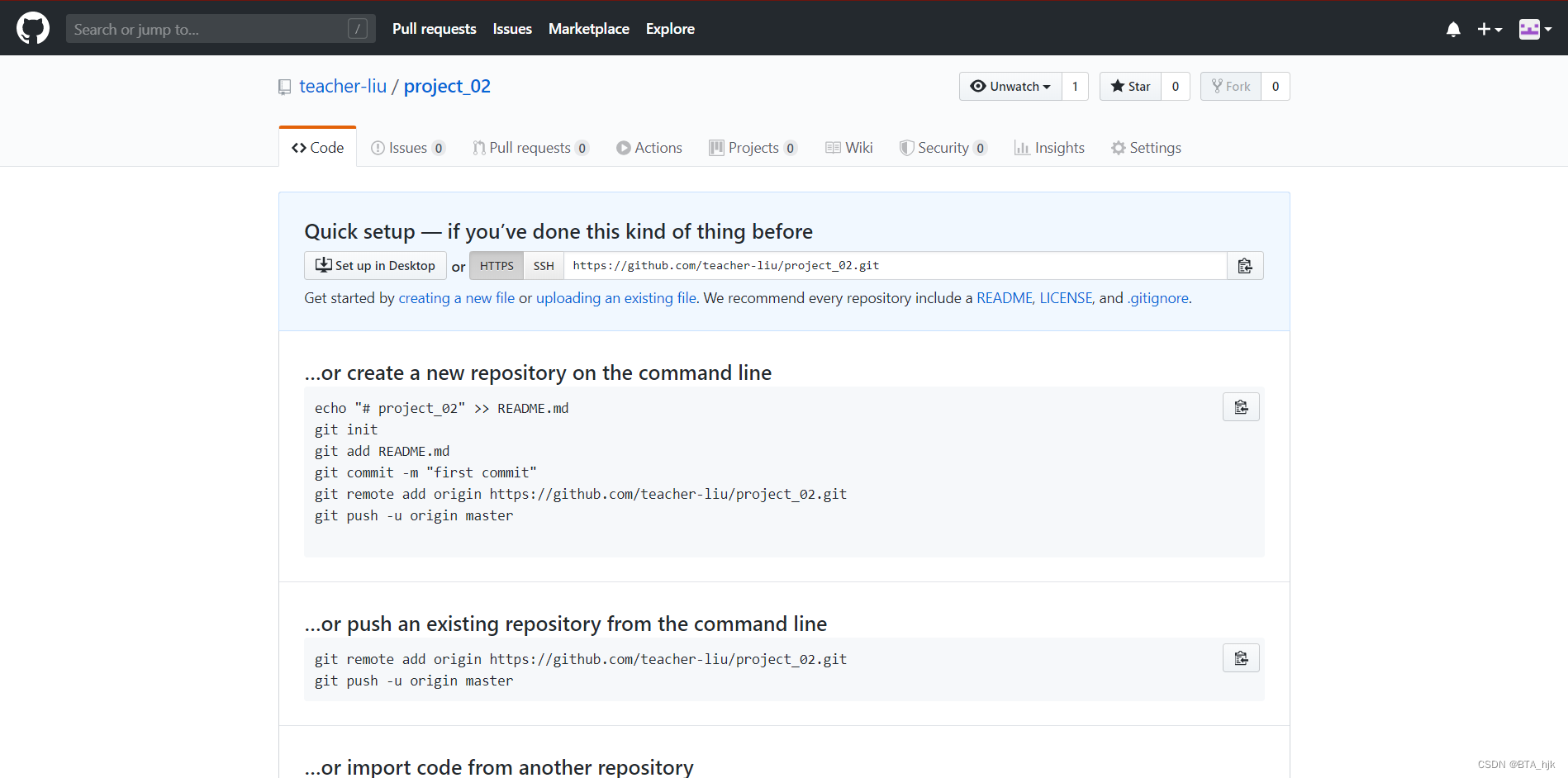The image size is (1568, 778).
Task: Switch to the Wiki tab
Action: [849, 148]
